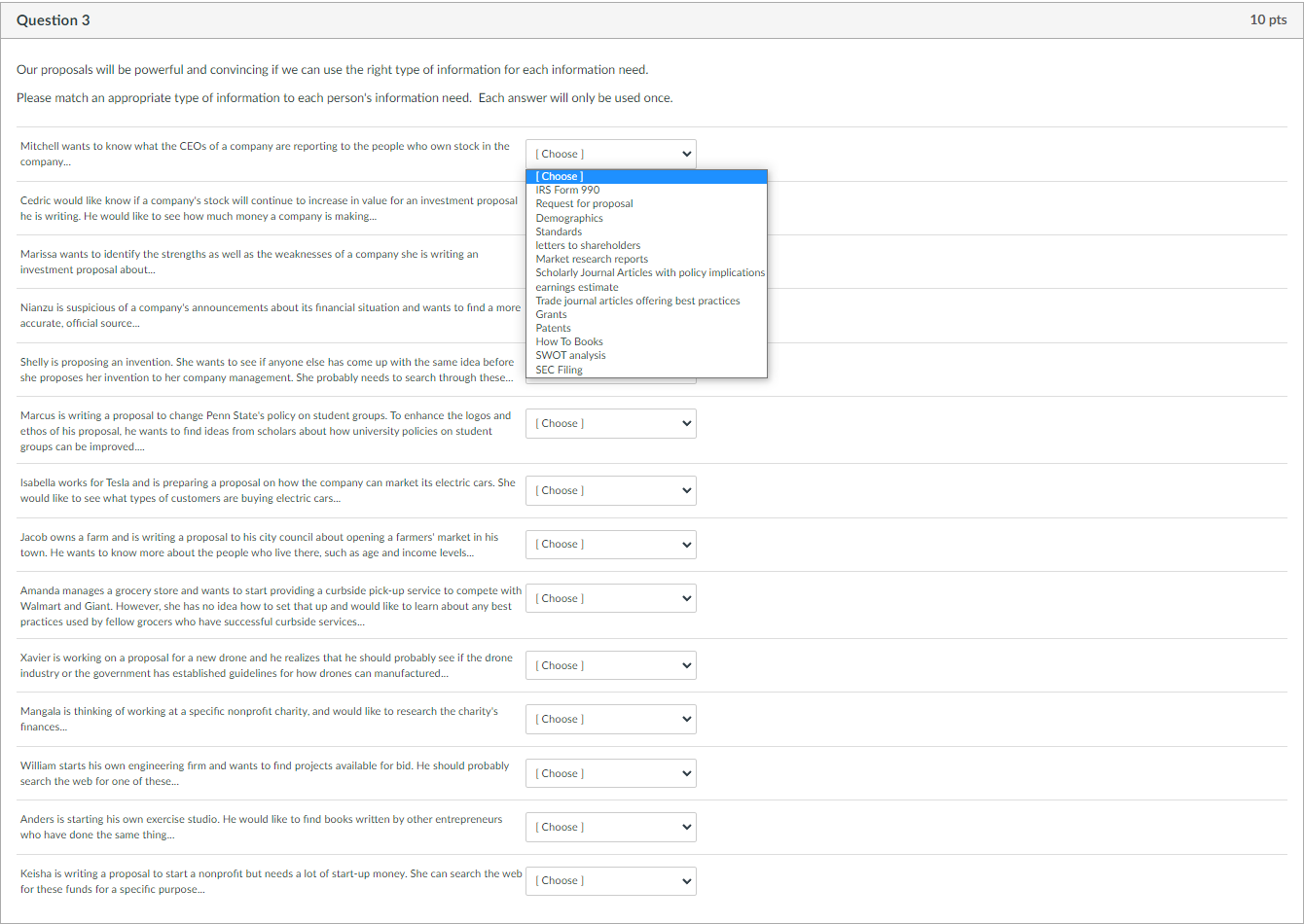This screenshot has width=1304, height=924.
Task: Click Marcus's question about Penn State policy
Action: [x=266, y=431]
